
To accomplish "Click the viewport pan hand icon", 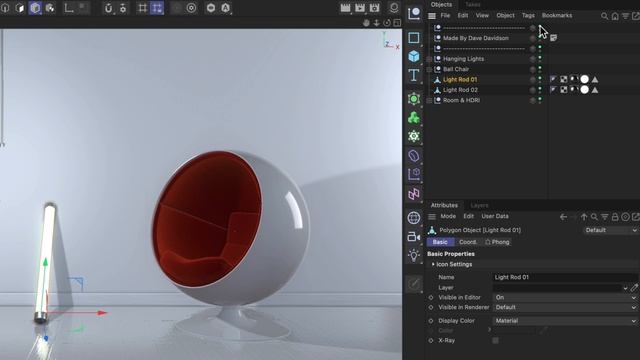I will tap(366, 23).
